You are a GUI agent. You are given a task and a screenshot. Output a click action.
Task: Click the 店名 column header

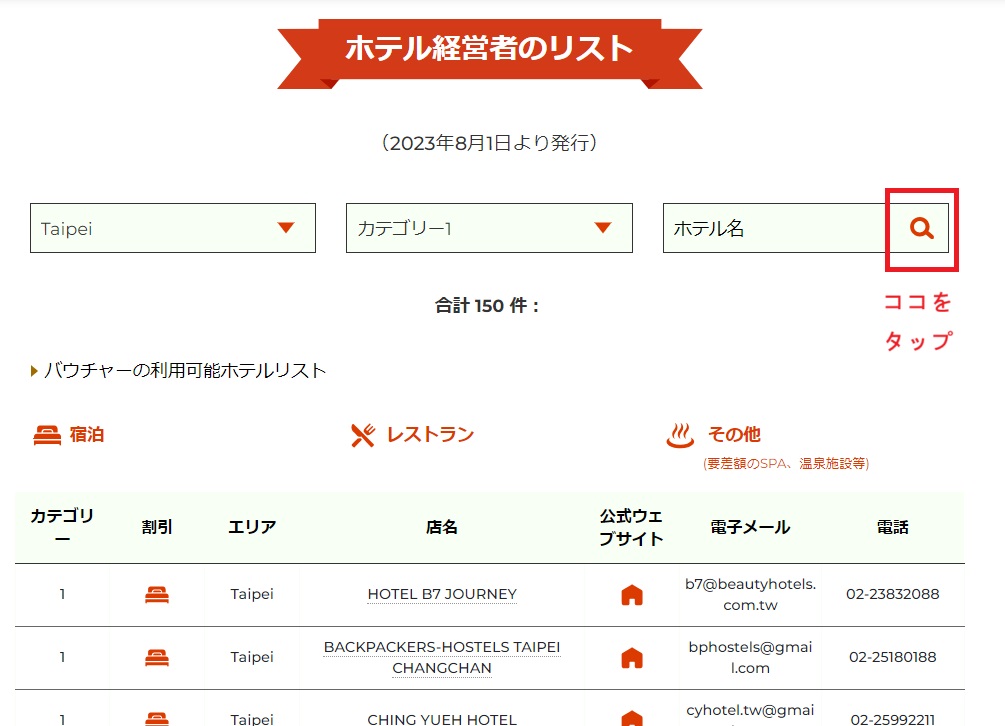coord(441,527)
